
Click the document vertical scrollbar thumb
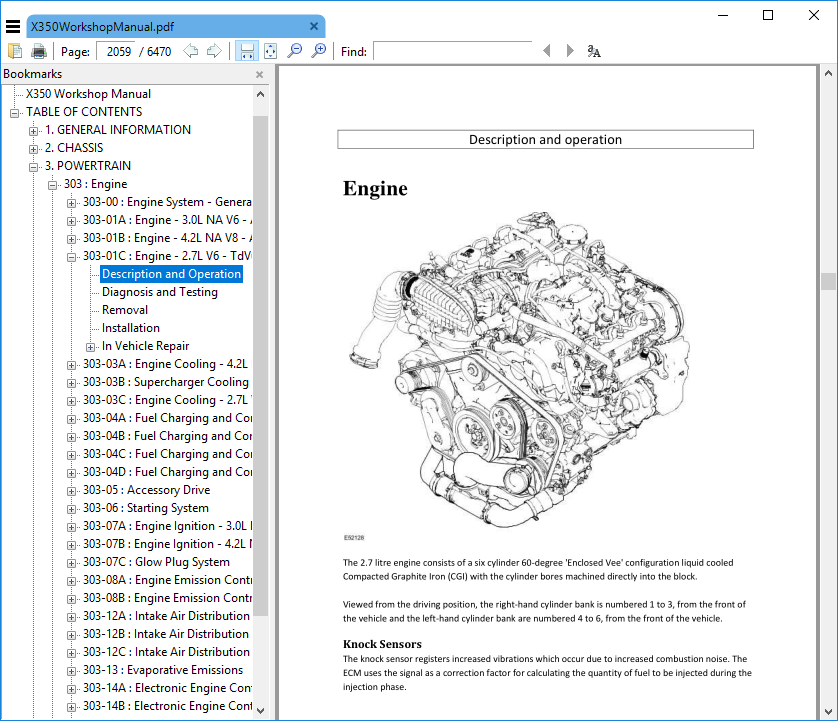828,281
